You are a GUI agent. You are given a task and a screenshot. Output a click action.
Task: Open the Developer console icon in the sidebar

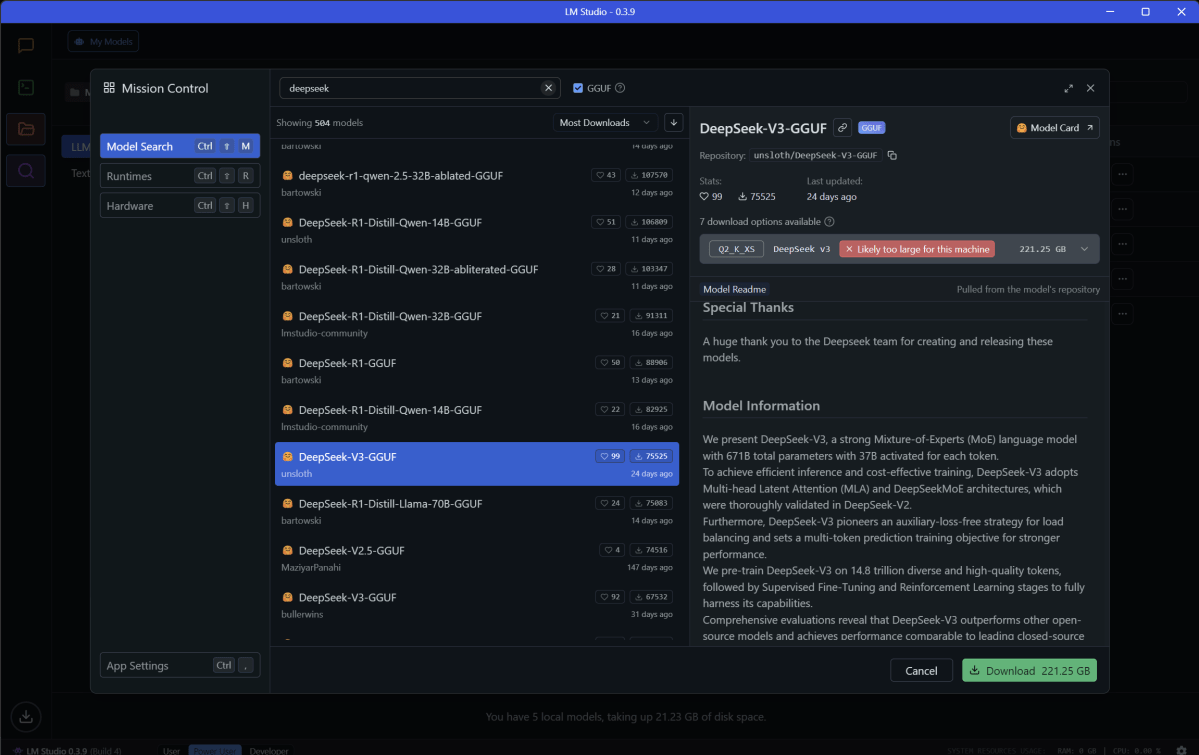(x=25, y=88)
